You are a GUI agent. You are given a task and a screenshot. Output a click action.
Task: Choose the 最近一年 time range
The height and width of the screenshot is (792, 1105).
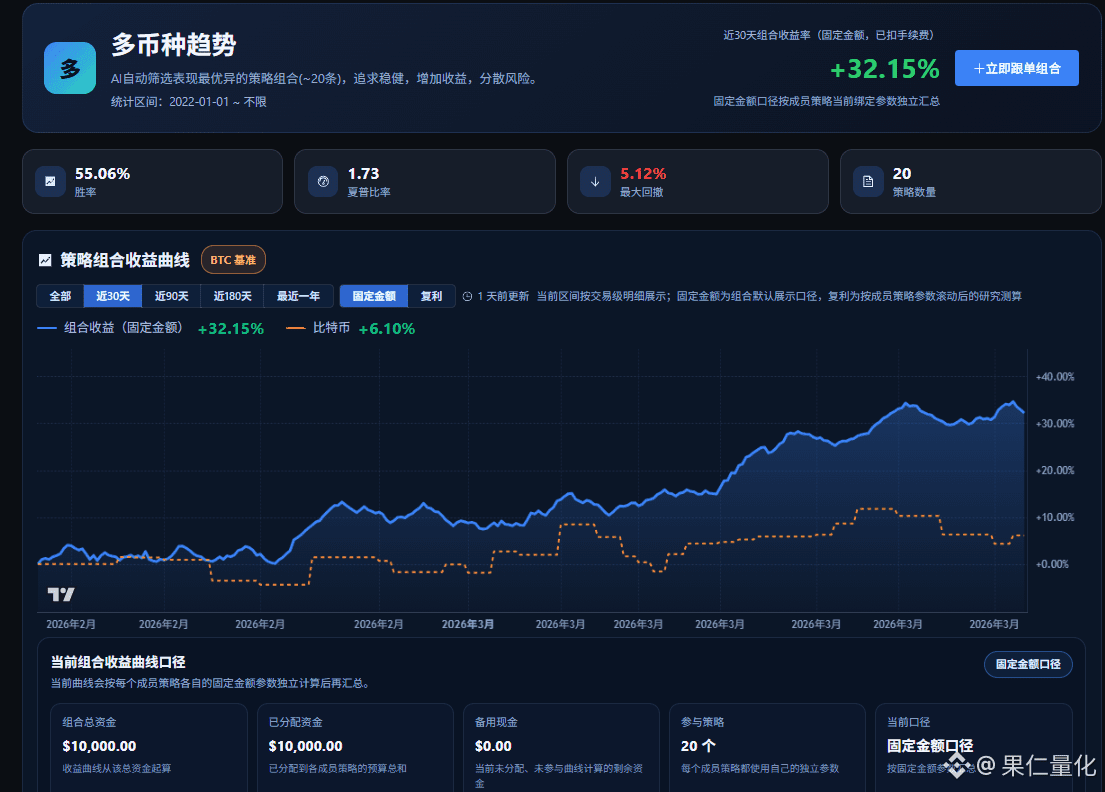298,296
